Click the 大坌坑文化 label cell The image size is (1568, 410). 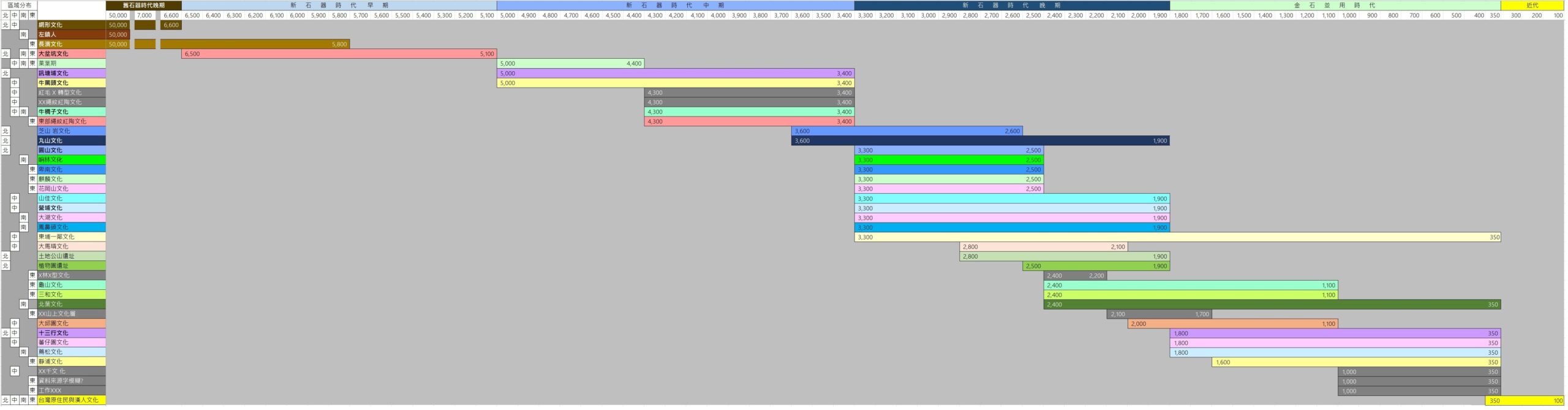[x=71, y=54]
